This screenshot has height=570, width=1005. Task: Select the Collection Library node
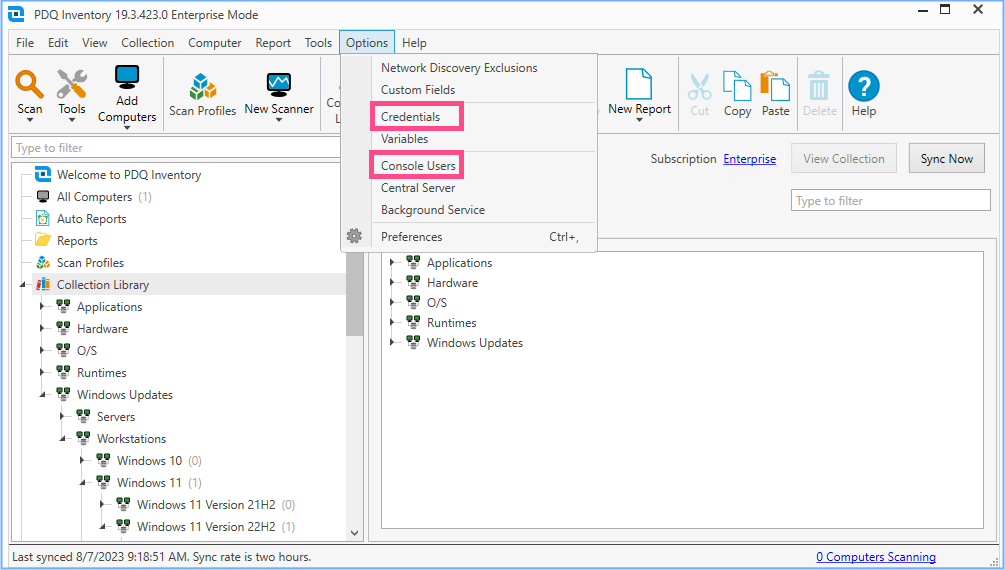(103, 285)
